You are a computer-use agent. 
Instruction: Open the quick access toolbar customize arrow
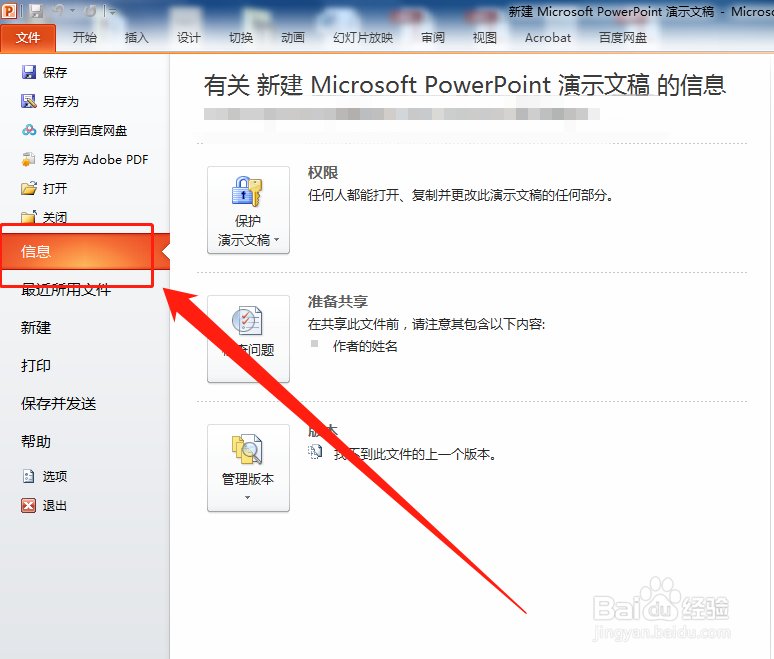(x=113, y=11)
